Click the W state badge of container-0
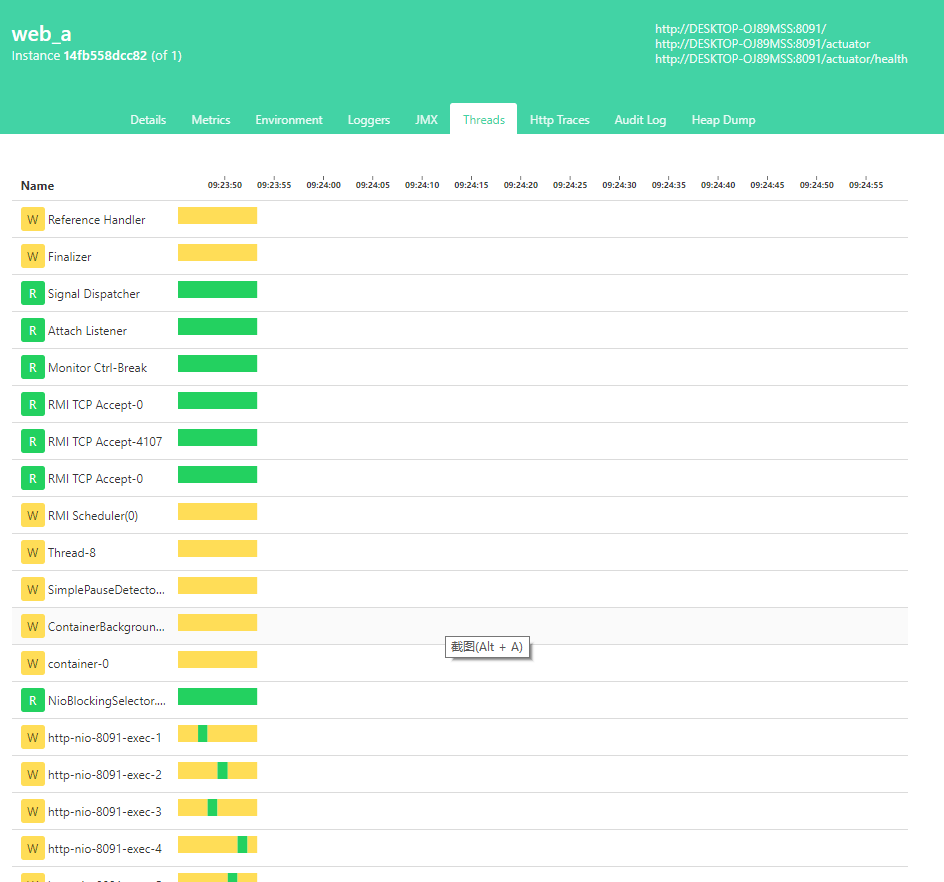Screen dimensions: 944x882 click(x=33, y=664)
